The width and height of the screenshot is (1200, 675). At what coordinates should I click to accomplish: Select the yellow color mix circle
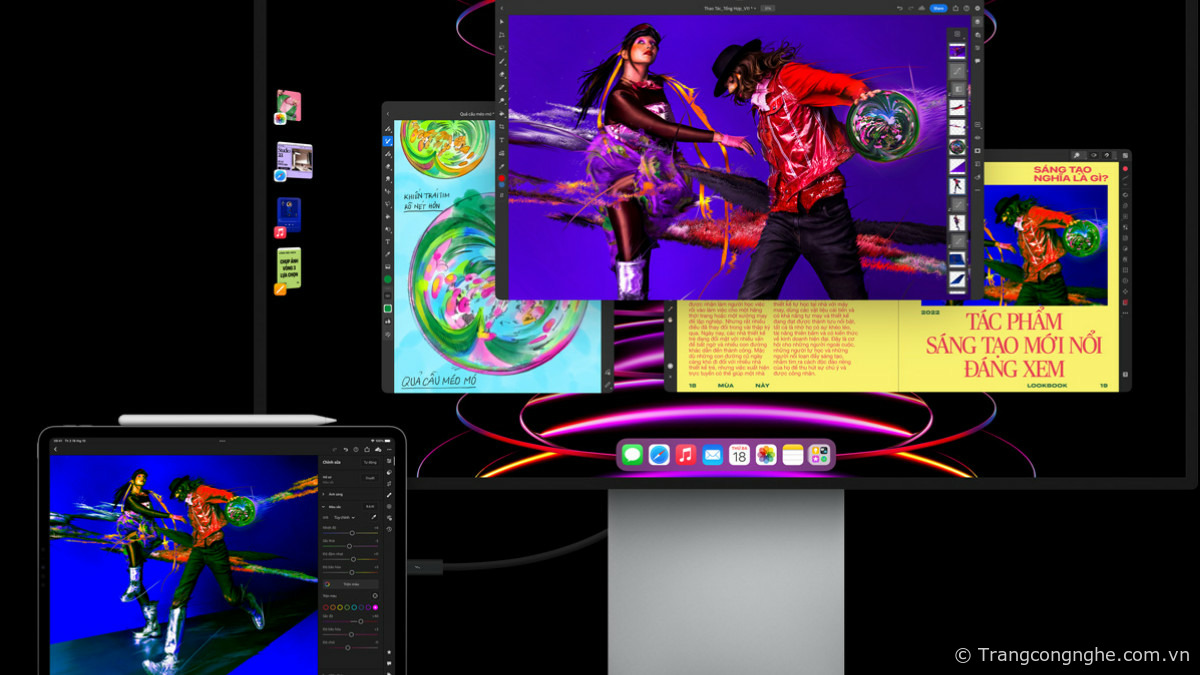(340, 607)
